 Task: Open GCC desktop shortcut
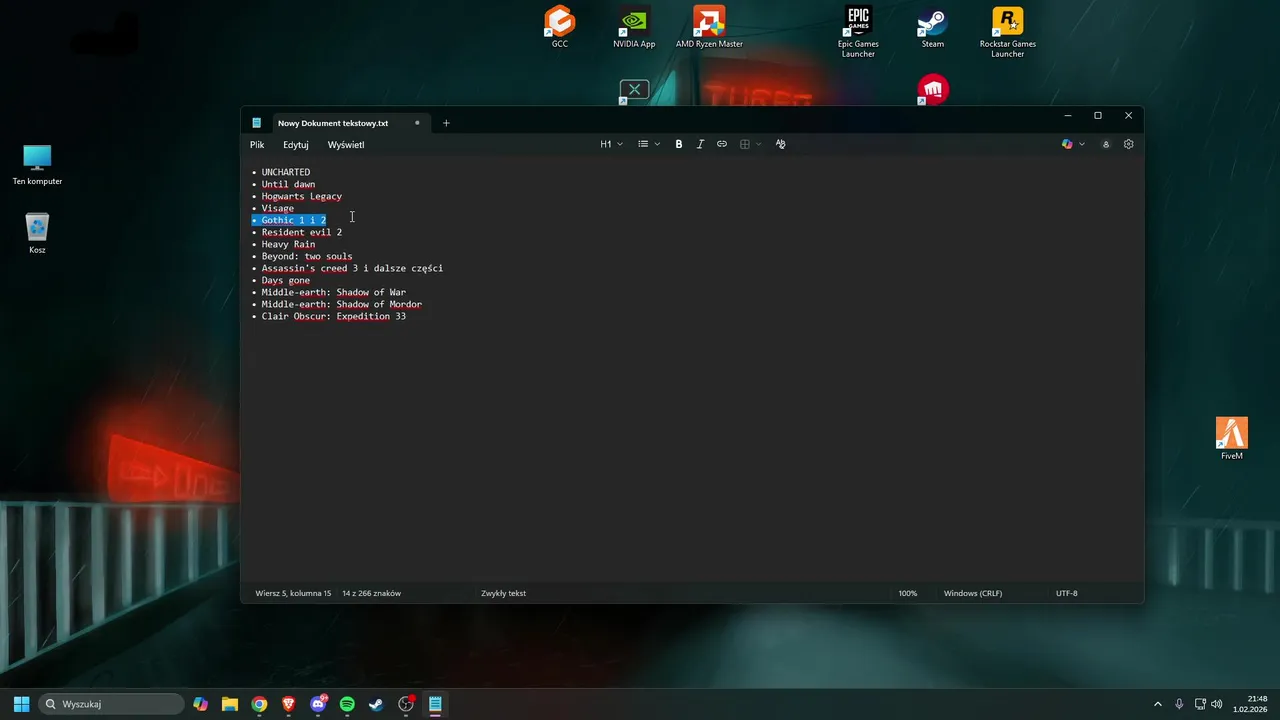[x=560, y=27]
